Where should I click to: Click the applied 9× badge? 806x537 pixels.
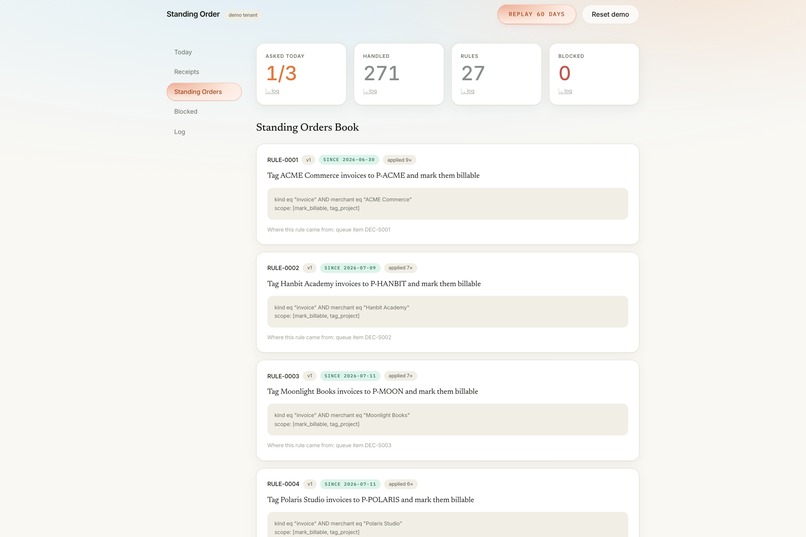coord(399,160)
